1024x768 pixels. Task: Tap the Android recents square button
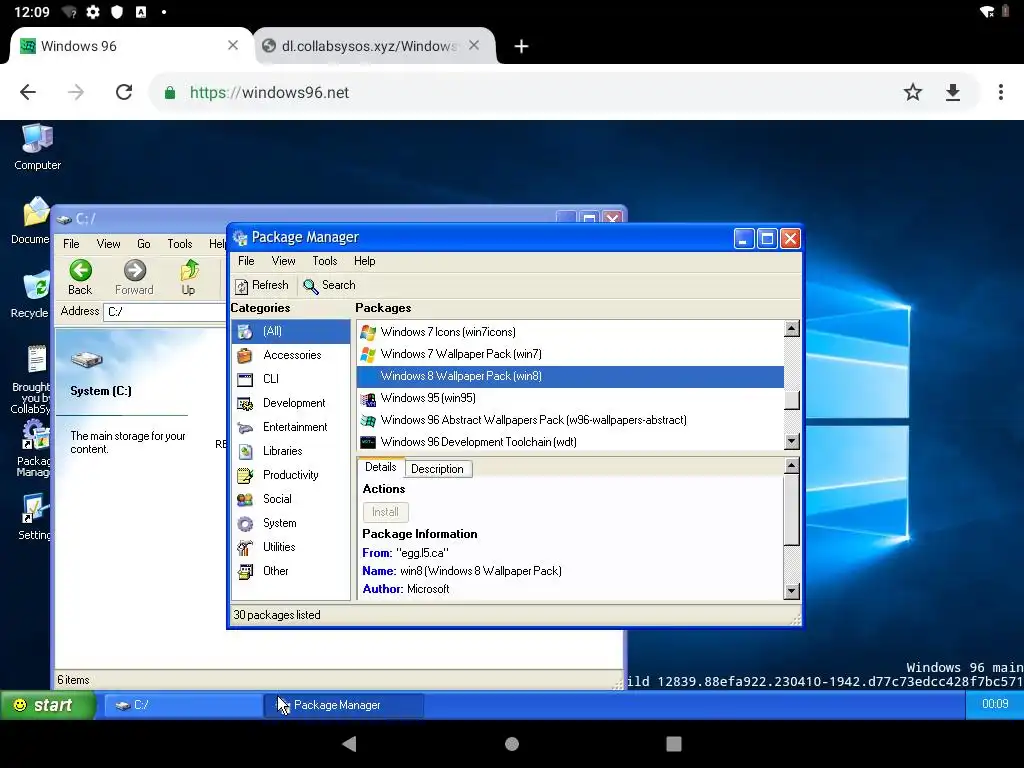coord(673,744)
